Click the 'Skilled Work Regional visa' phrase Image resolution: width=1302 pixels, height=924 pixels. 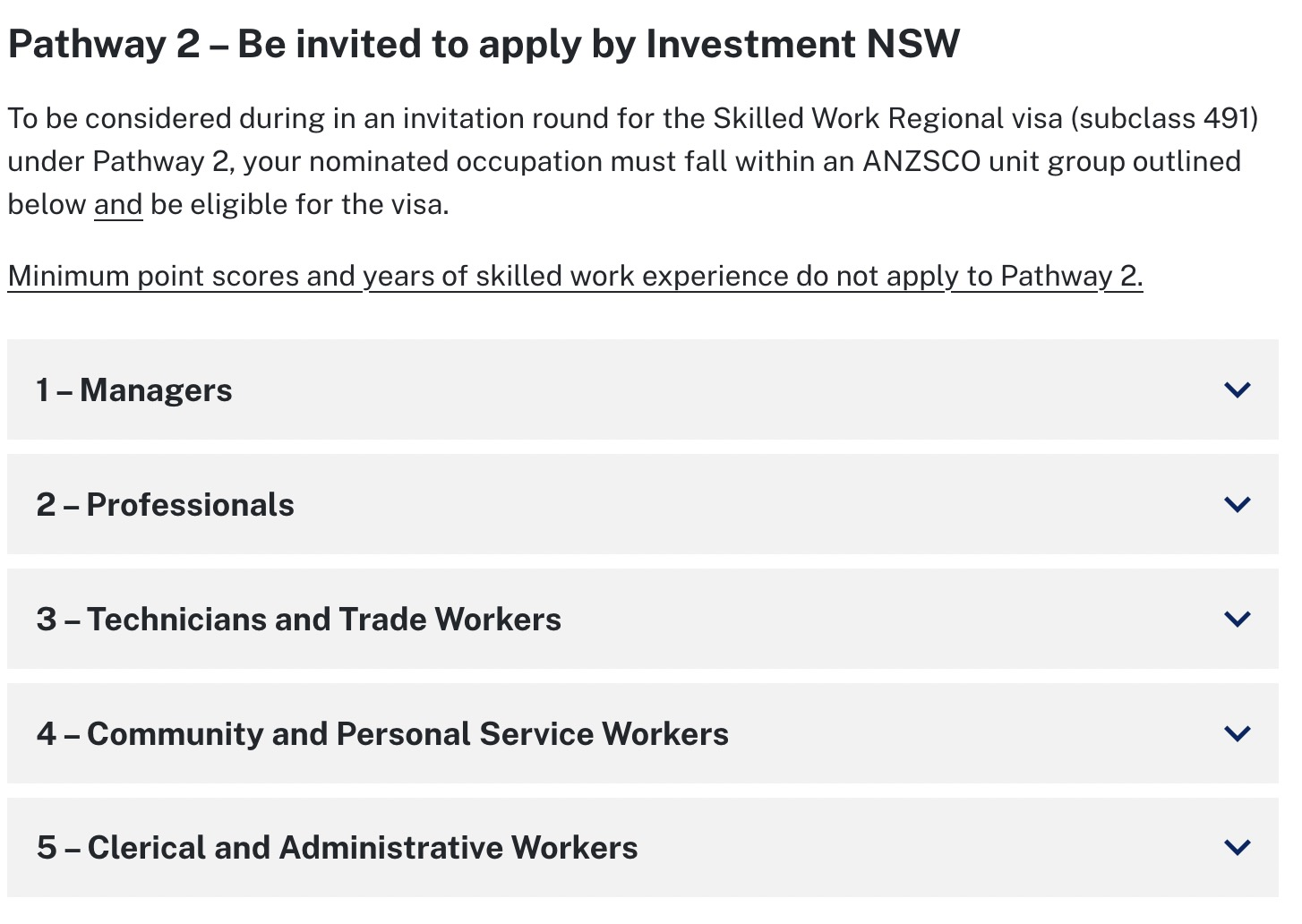click(887, 119)
